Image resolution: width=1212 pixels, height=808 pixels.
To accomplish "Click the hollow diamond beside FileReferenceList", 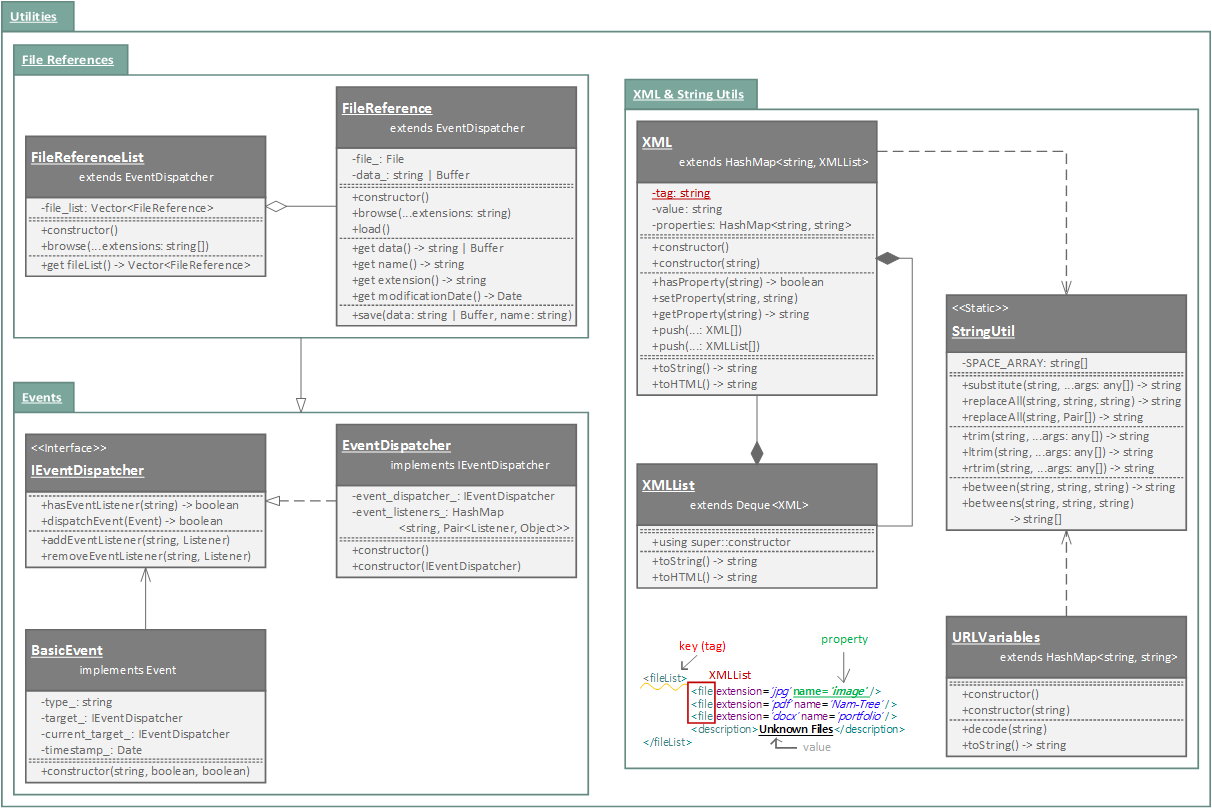I will [x=277, y=207].
